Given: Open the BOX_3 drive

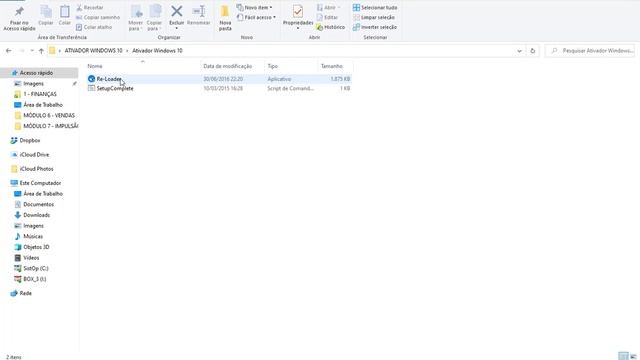Looking at the screenshot, I should coord(35,279).
